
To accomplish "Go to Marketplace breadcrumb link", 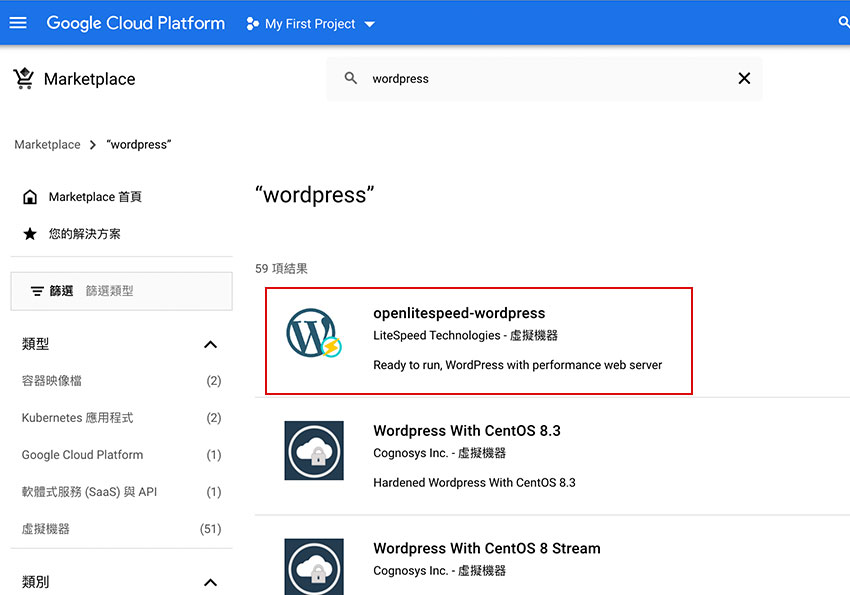I will click(47, 145).
